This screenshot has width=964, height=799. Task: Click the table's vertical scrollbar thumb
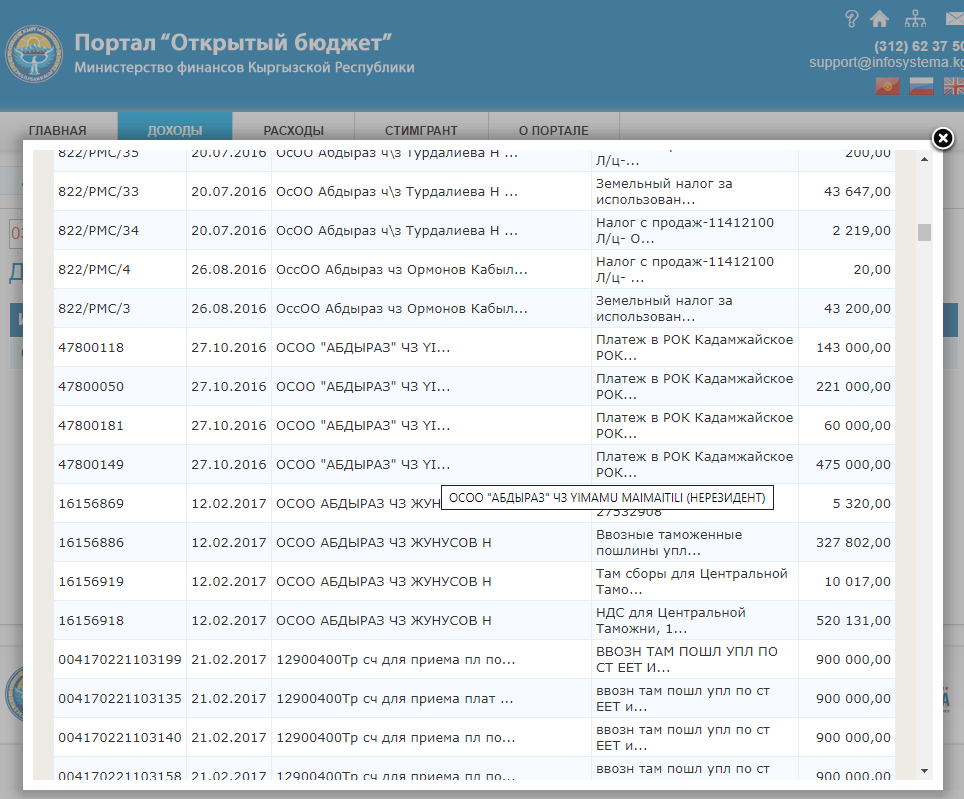(x=924, y=232)
